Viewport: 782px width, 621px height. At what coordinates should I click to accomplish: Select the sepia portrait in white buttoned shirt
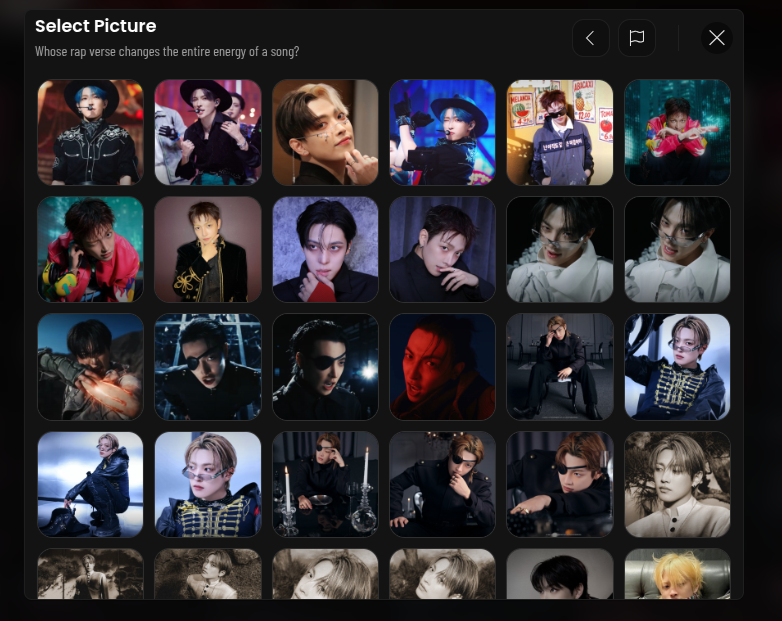pyautogui.click(x=677, y=484)
